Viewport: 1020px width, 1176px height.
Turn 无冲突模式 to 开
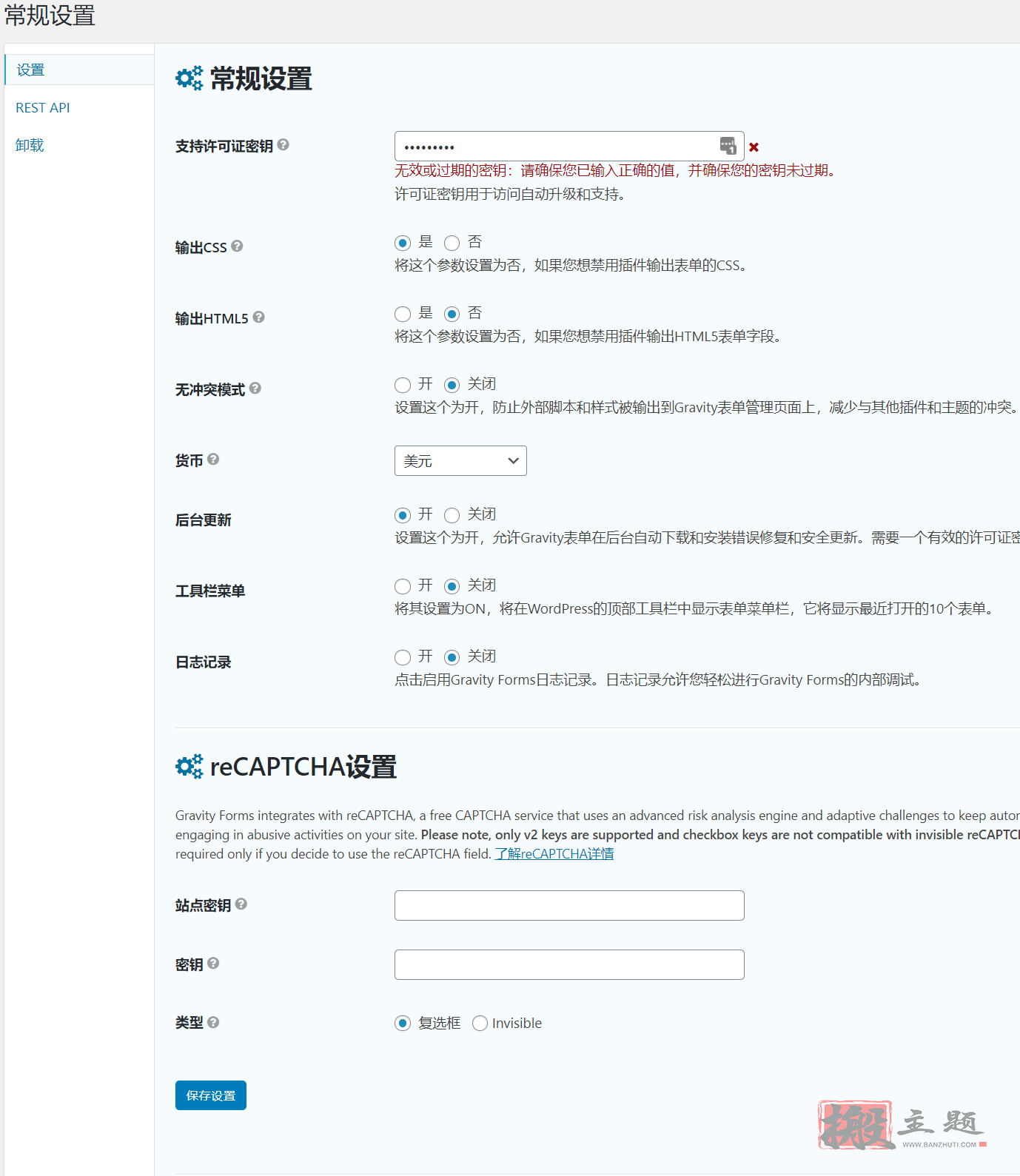click(x=403, y=385)
